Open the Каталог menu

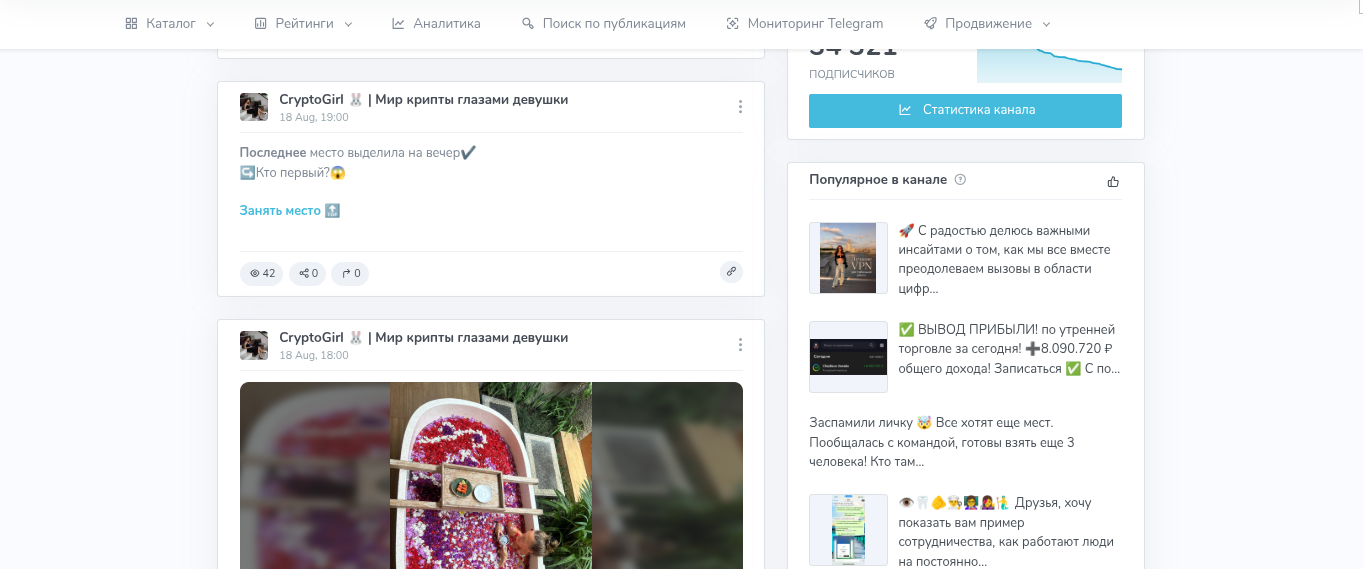(170, 23)
